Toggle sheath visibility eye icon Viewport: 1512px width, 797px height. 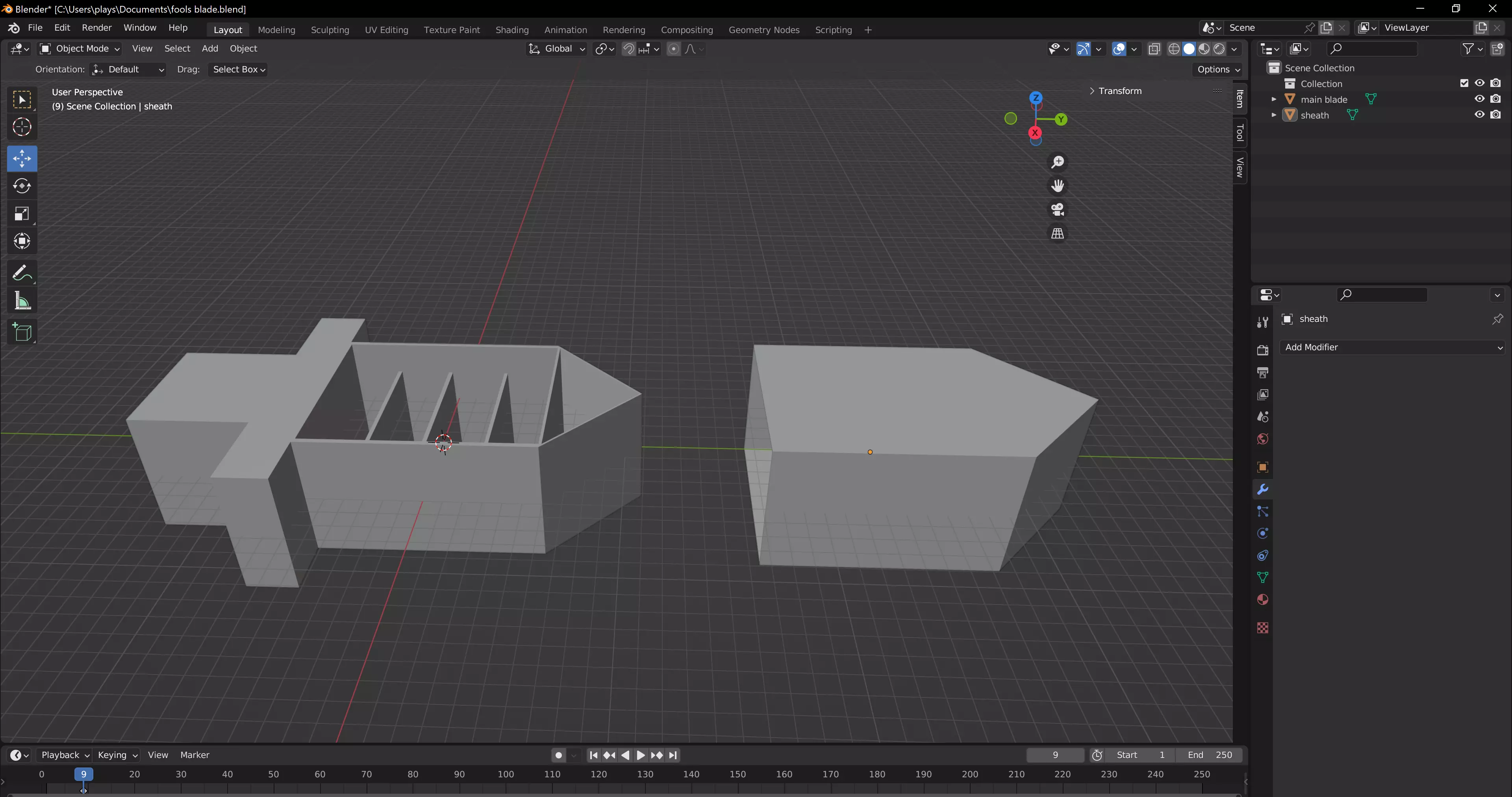point(1479,115)
